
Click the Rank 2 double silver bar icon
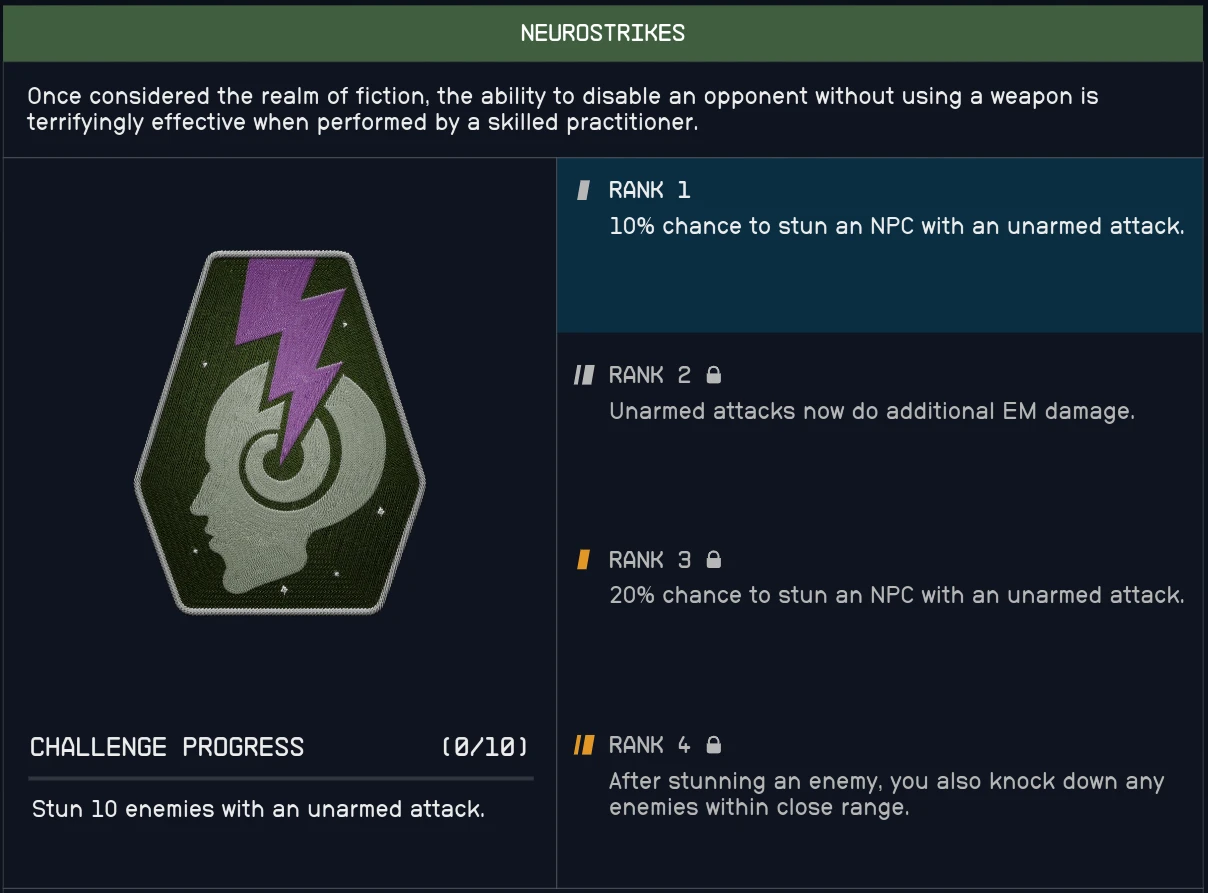point(584,375)
